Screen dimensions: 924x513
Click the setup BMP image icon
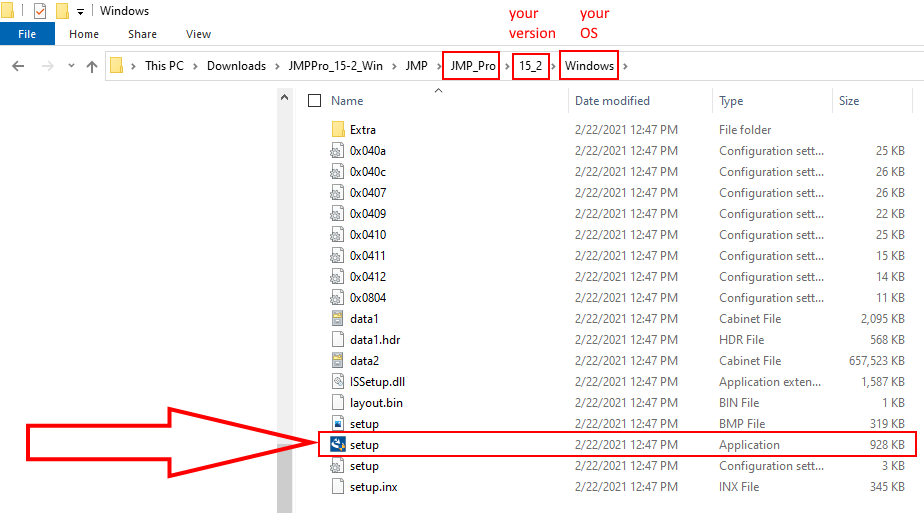pyautogui.click(x=338, y=423)
